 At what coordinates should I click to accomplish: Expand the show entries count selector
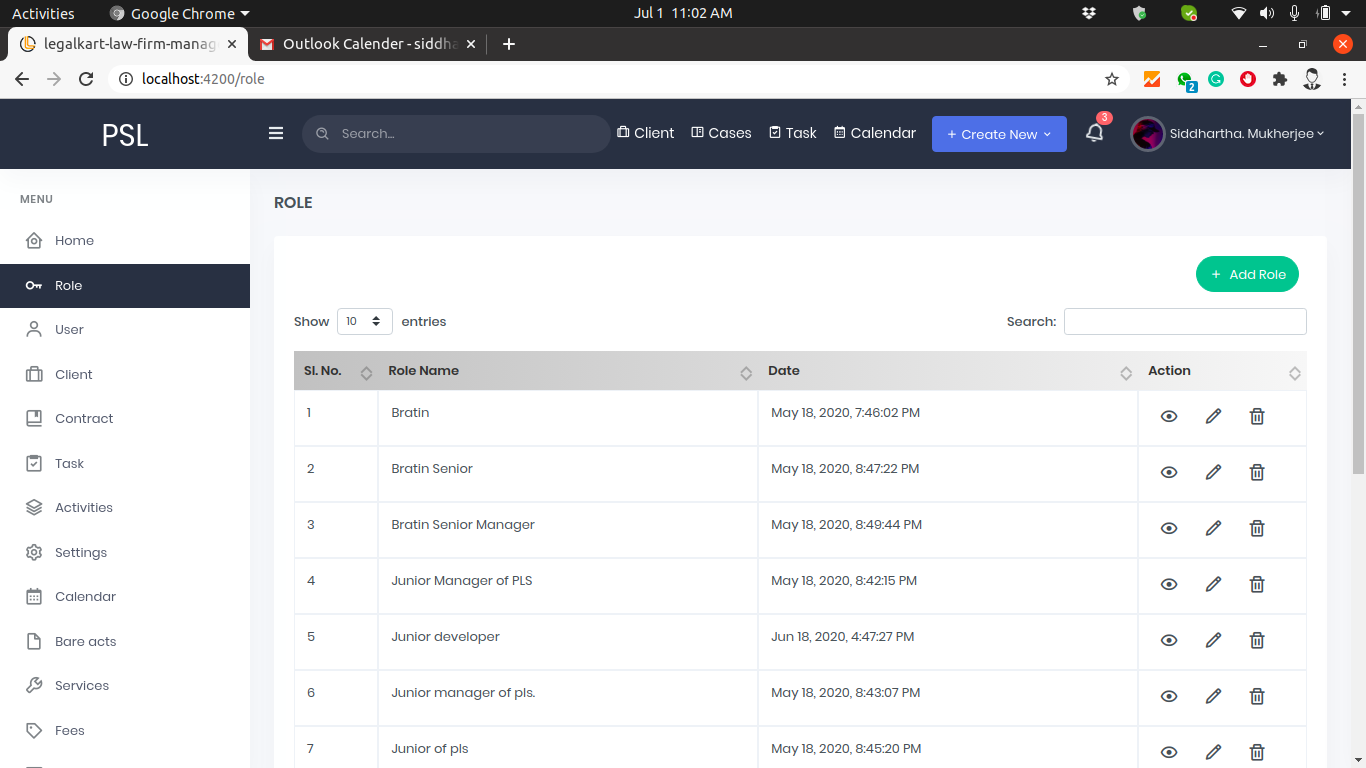pos(364,321)
